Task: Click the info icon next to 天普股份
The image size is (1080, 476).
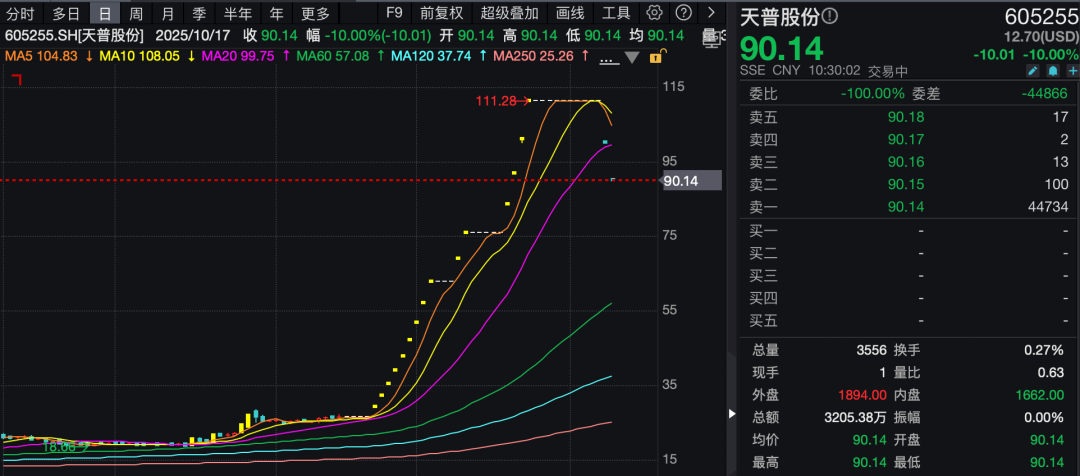Action: point(831,17)
